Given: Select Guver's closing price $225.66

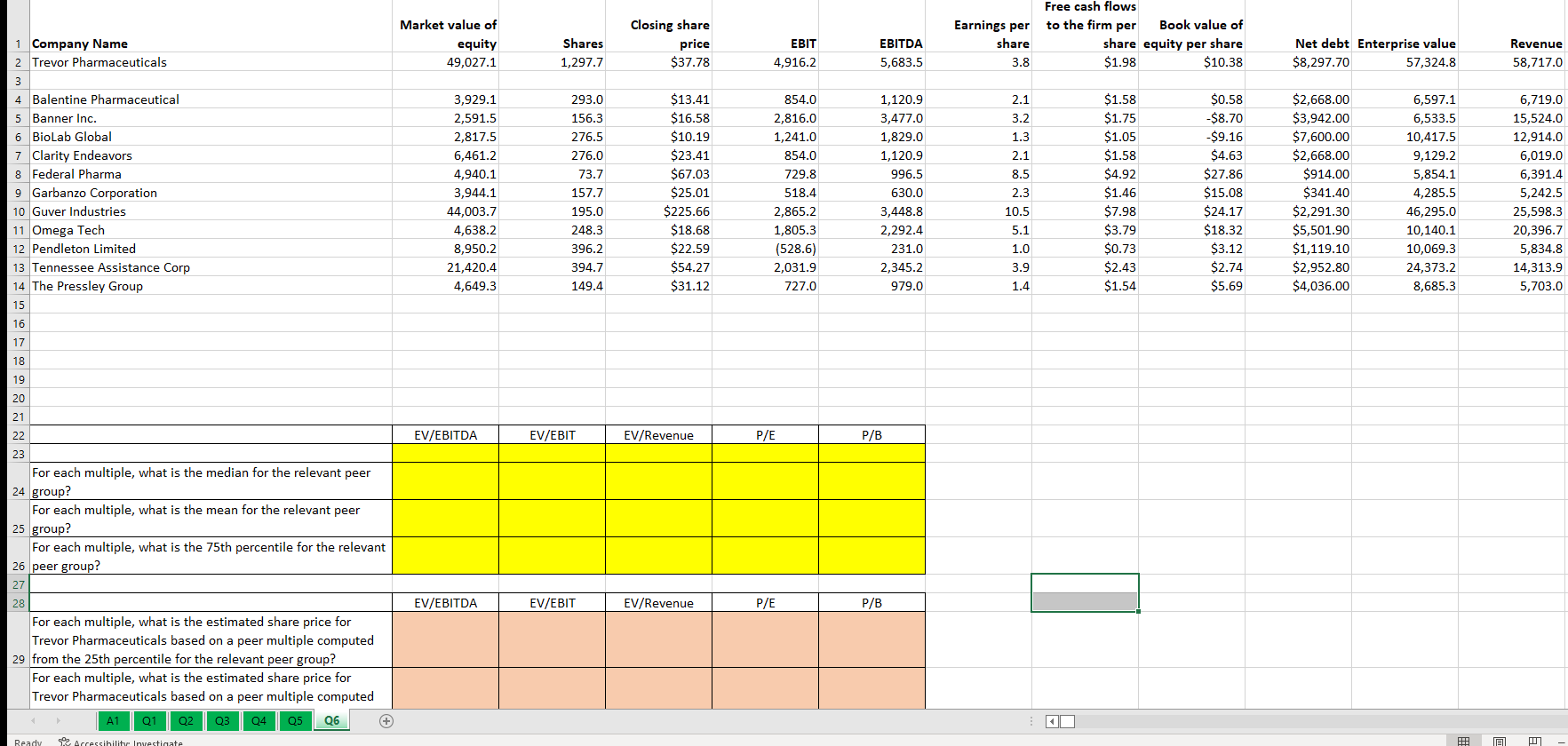Looking at the screenshot, I should click(x=659, y=211).
